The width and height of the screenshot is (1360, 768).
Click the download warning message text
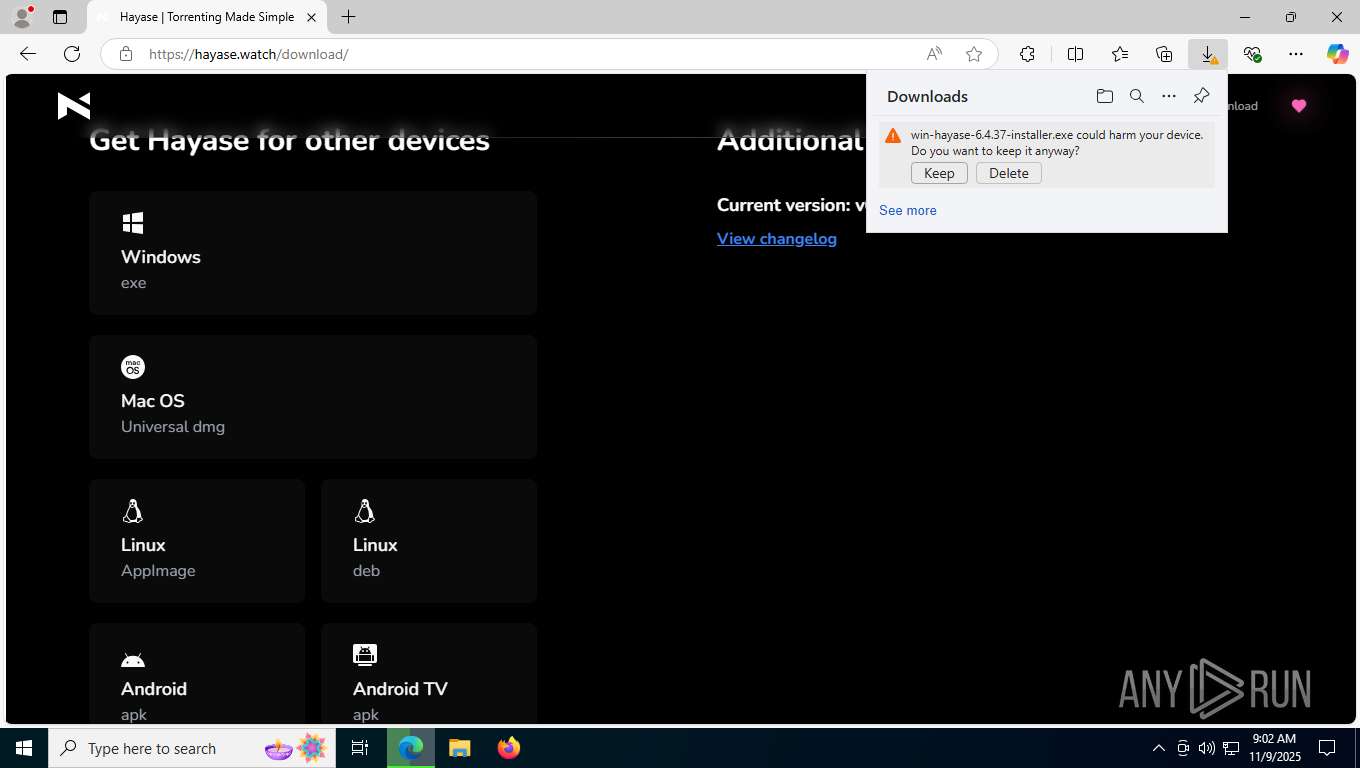click(x=1057, y=142)
